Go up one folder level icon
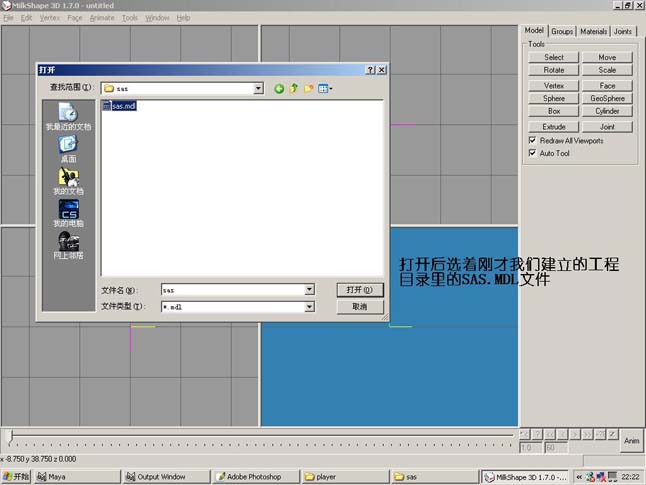This screenshot has height=485, width=646. coord(294,88)
